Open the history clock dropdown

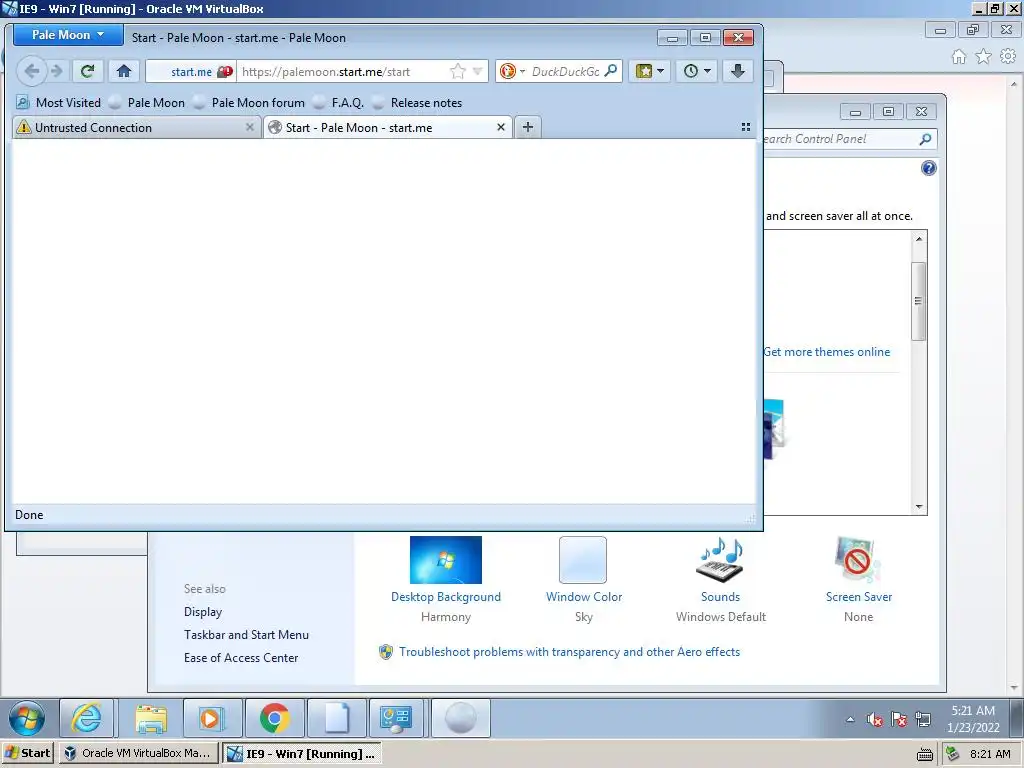(697, 71)
